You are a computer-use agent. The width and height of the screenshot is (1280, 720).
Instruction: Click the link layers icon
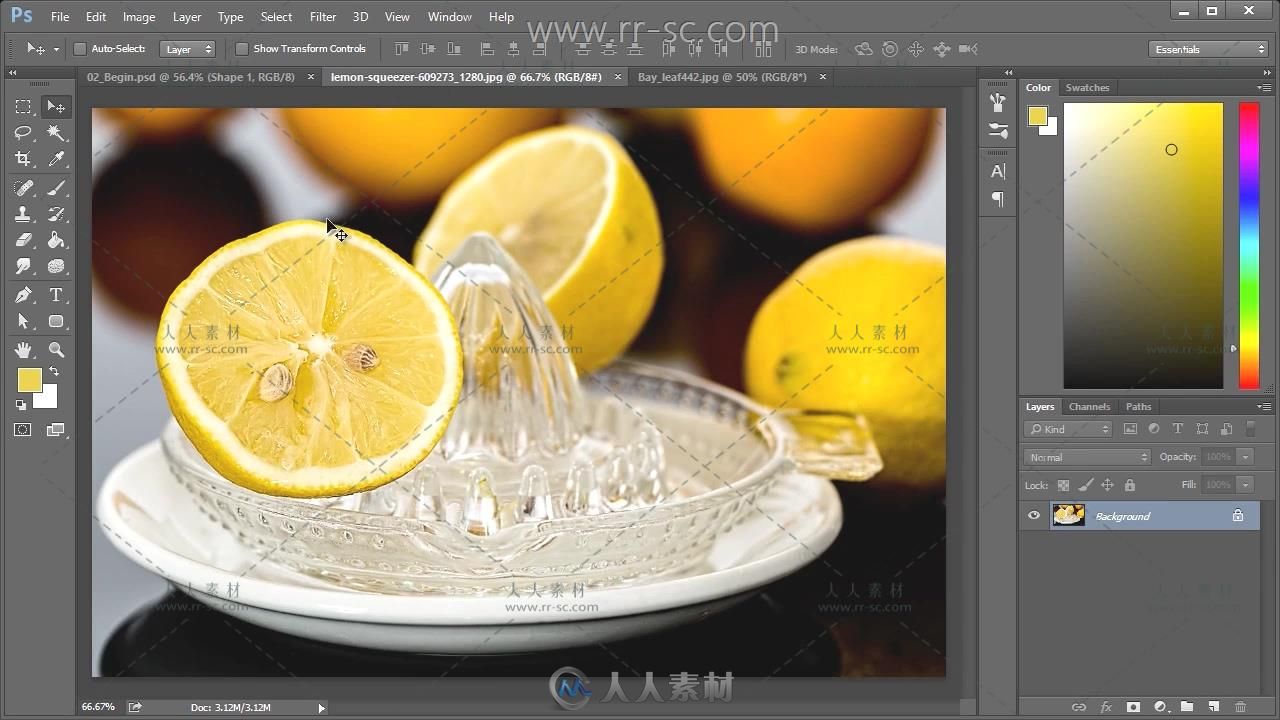pos(1078,707)
